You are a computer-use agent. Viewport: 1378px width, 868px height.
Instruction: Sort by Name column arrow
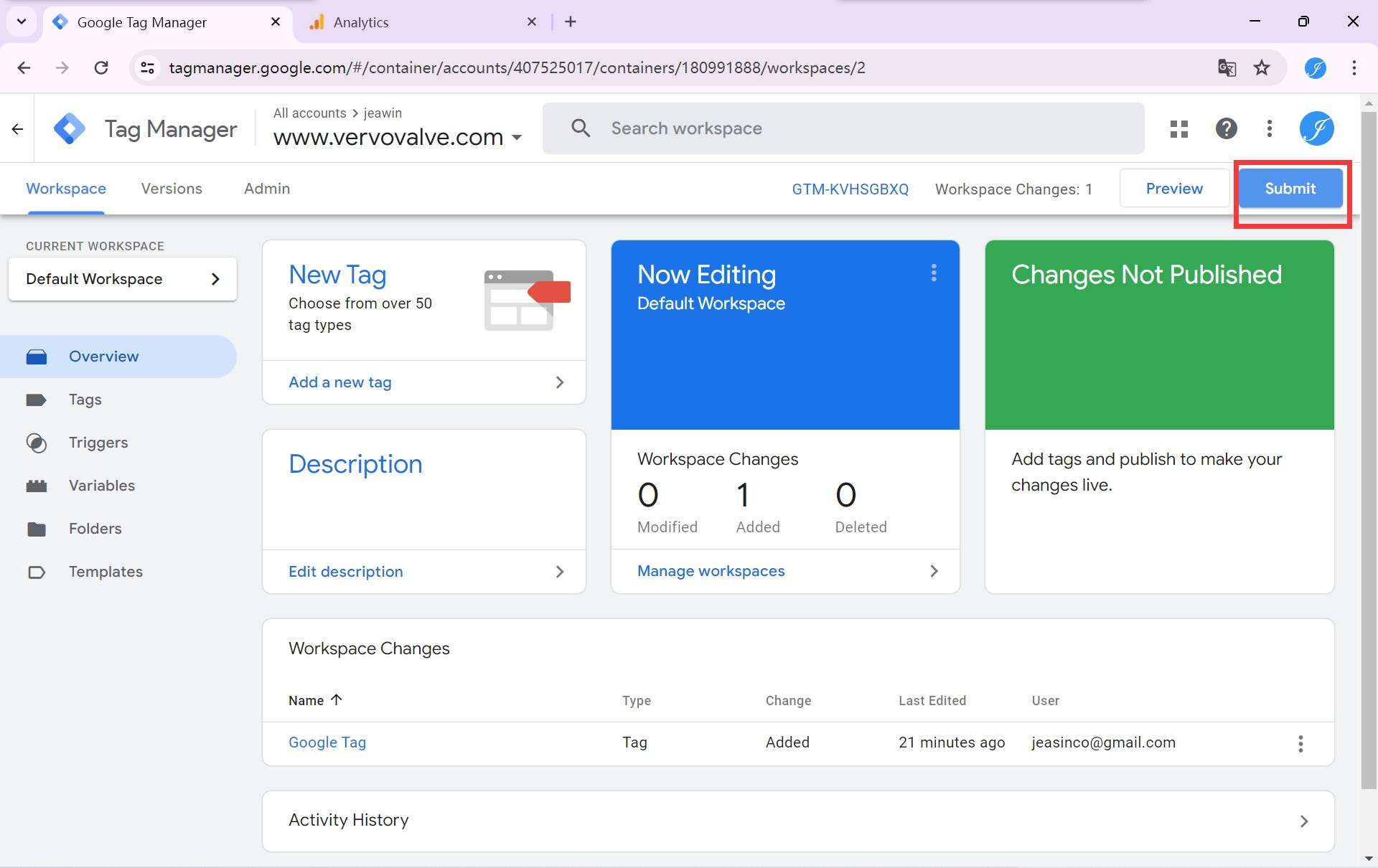point(336,699)
